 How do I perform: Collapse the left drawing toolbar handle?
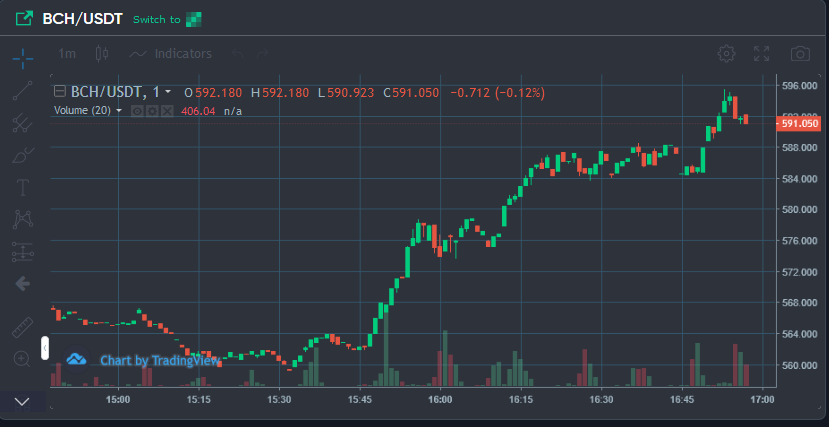pos(45,348)
